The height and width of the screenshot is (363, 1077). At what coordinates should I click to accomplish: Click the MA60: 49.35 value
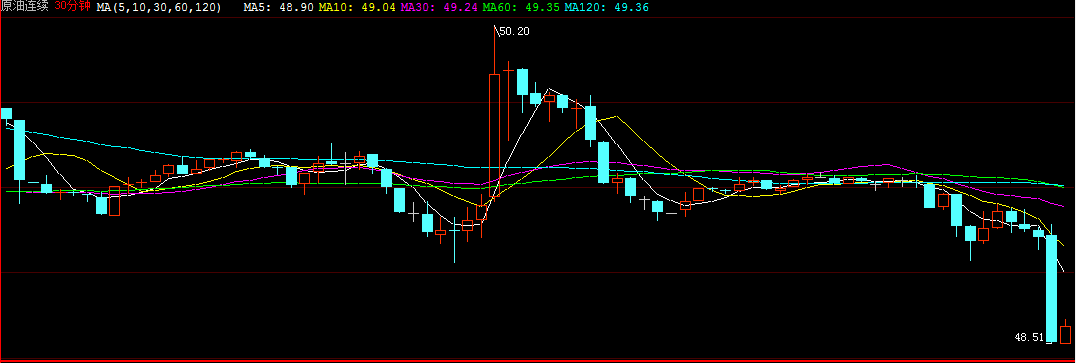point(521,8)
